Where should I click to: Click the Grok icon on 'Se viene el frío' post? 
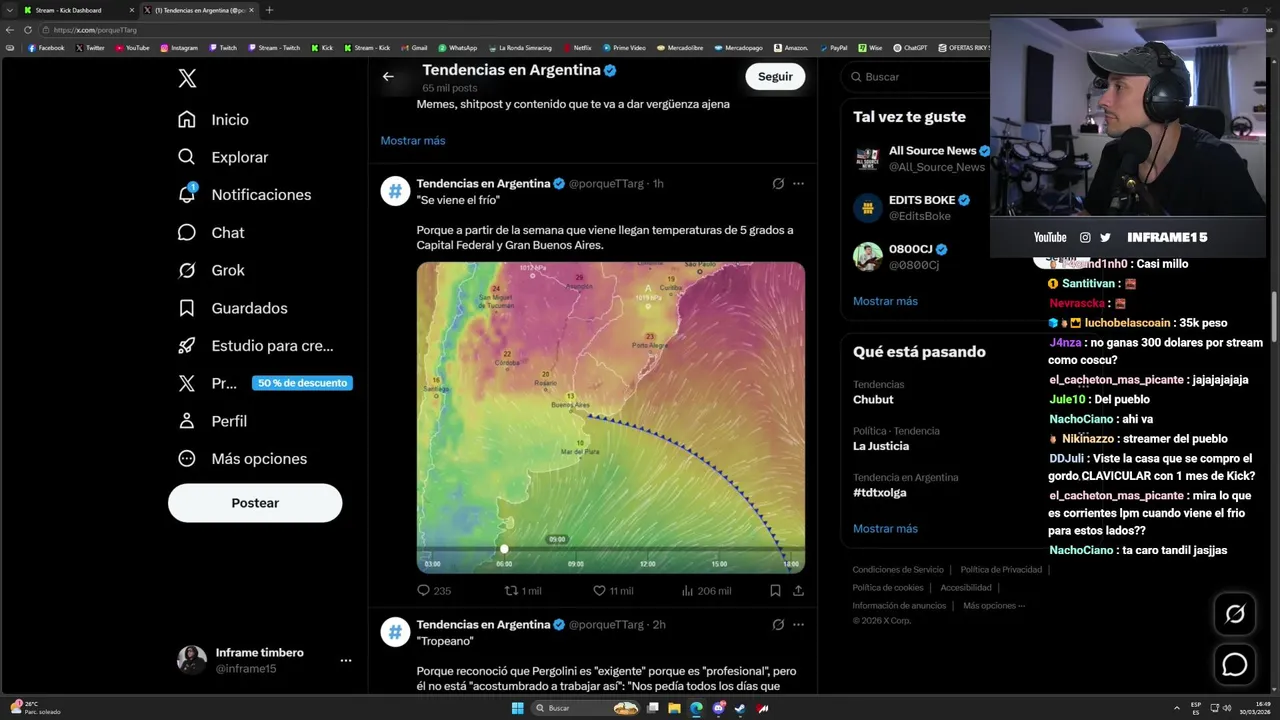tap(778, 184)
